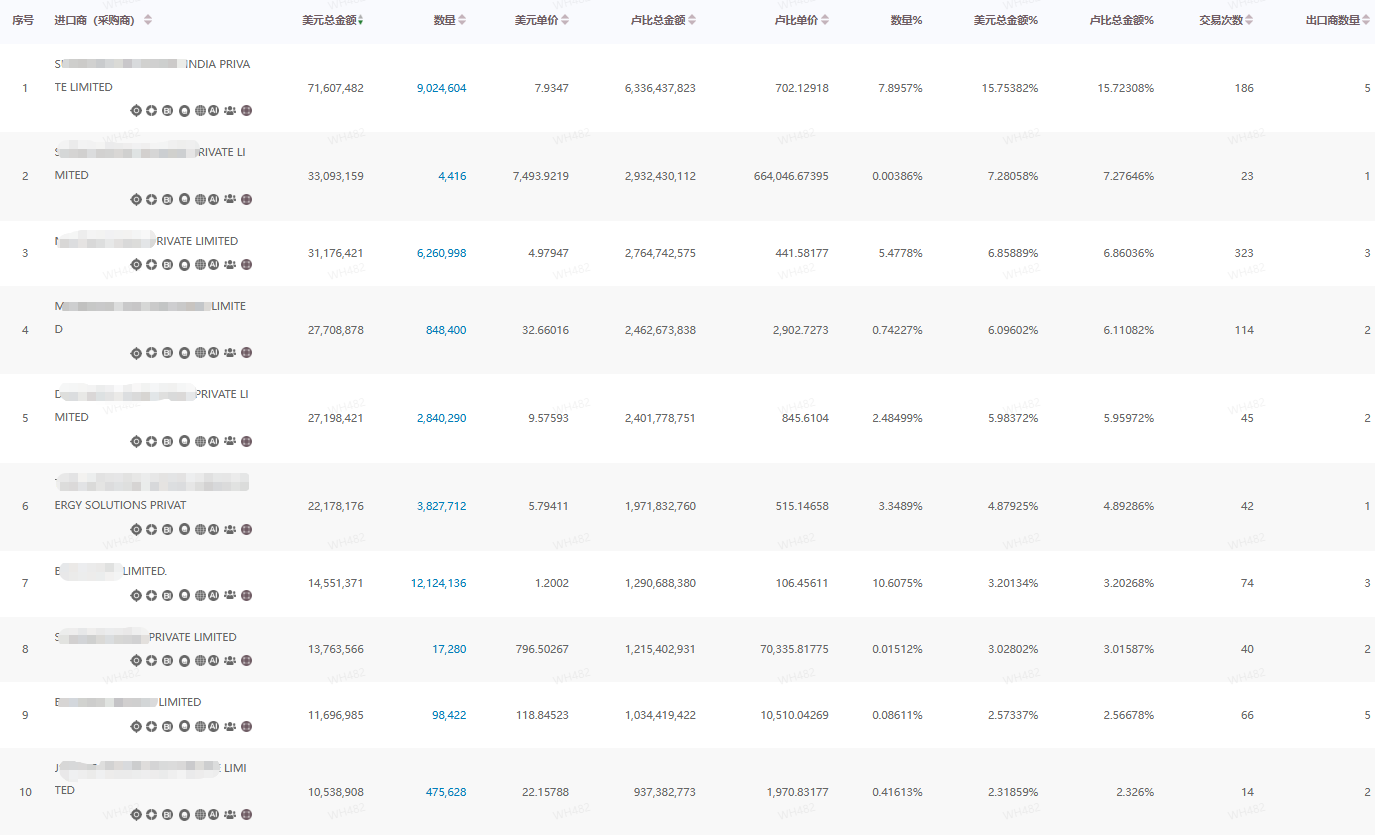The image size is (1394, 835).
Task: Open quantity link 12,124,136 in row 7
Action: (x=438, y=583)
